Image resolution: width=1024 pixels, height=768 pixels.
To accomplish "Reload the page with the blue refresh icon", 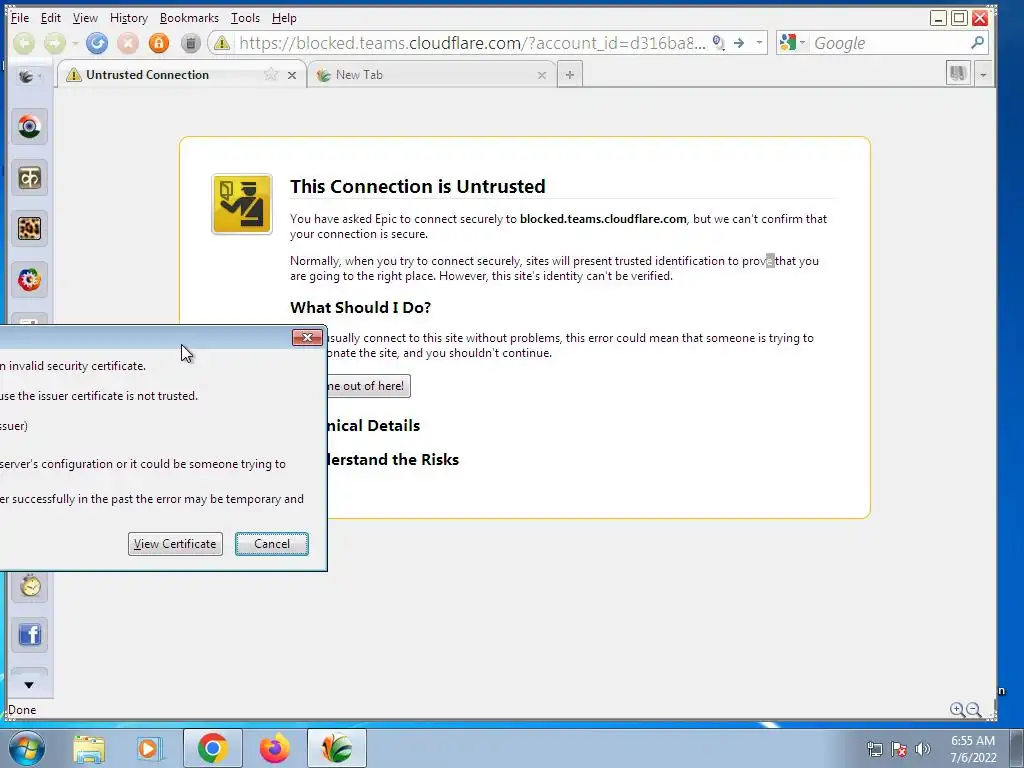I will pyautogui.click(x=97, y=44).
